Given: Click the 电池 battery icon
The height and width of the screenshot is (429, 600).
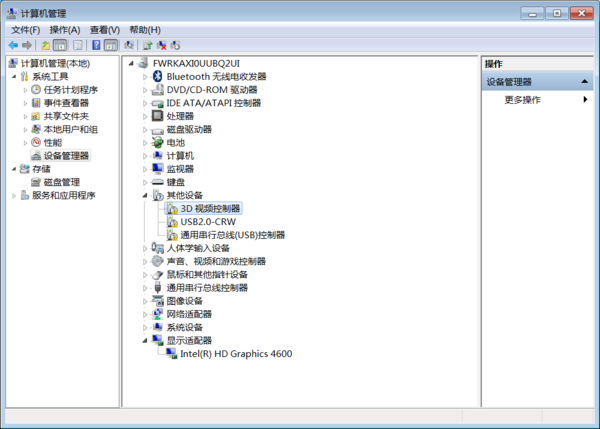Looking at the screenshot, I should 157,142.
